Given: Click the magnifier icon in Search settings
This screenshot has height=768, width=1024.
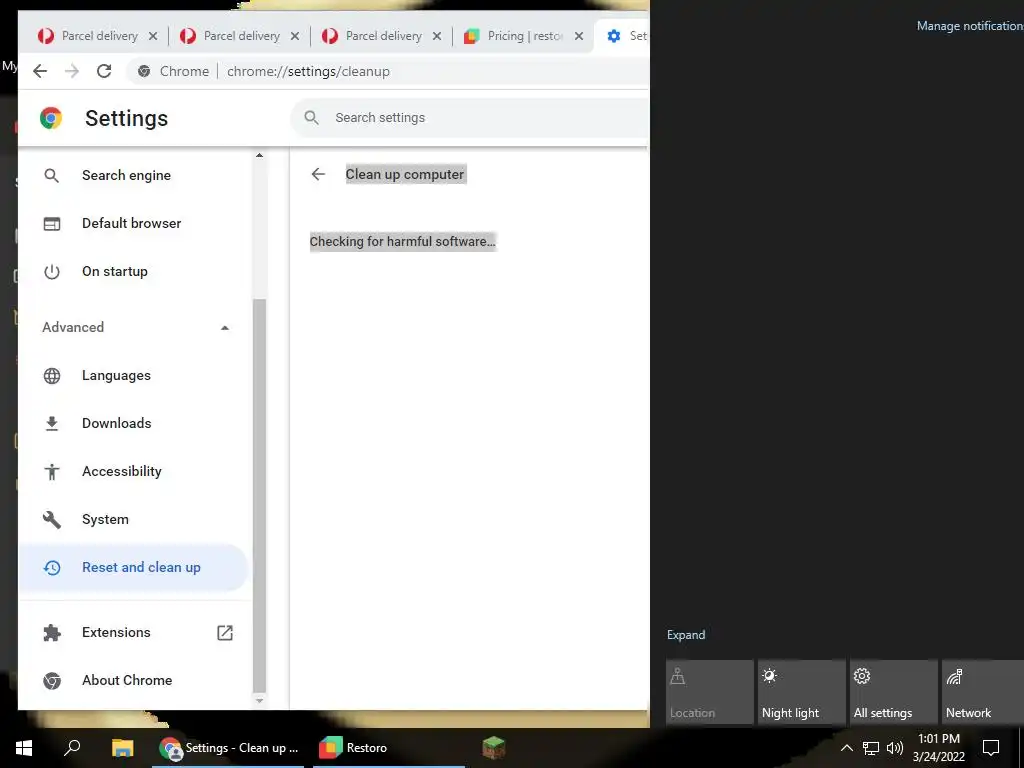Looking at the screenshot, I should pyautogui.click(x=312, y=118).
